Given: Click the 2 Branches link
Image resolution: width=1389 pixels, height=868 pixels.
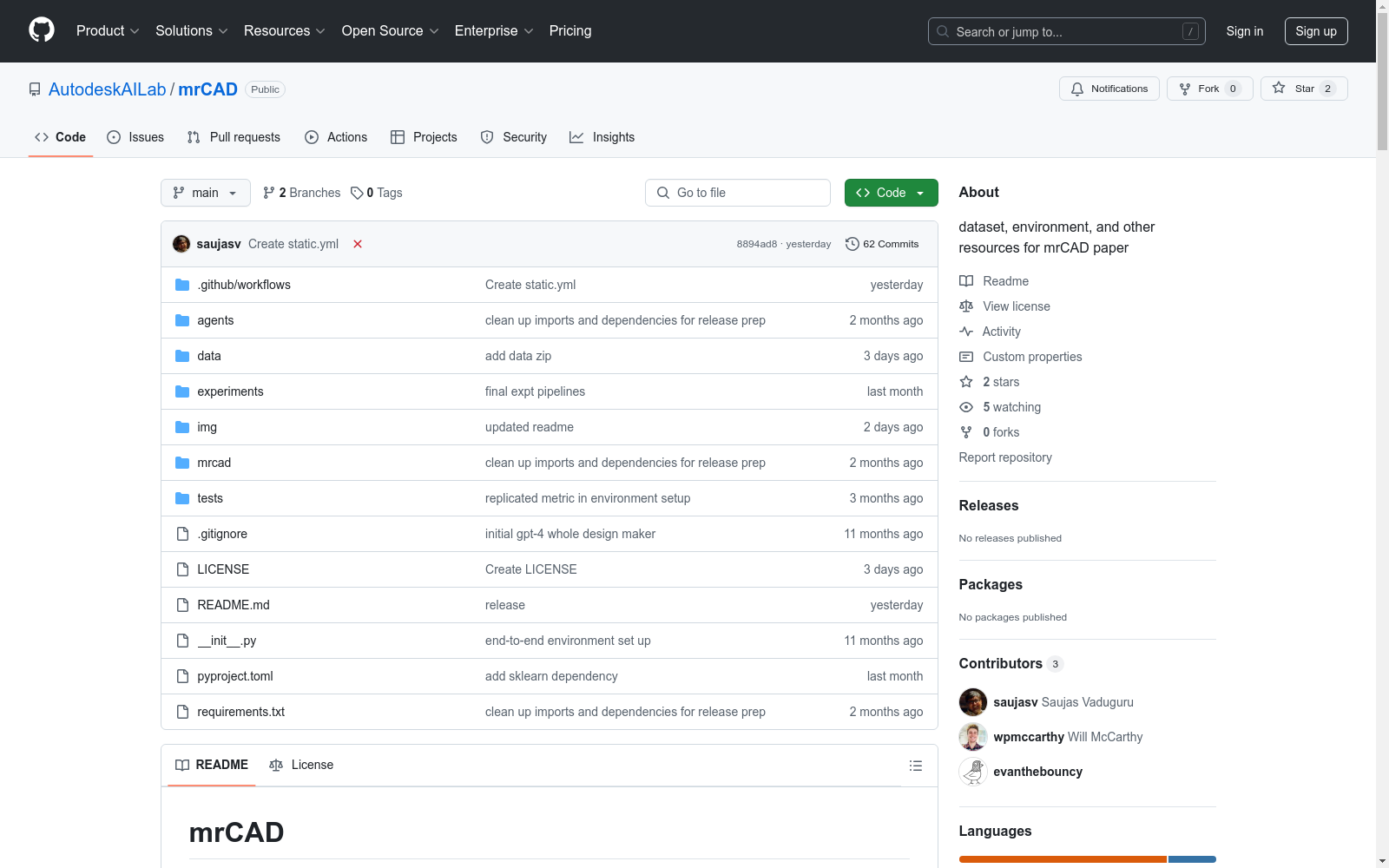Looking at the screenshot, I should [302, 193].
